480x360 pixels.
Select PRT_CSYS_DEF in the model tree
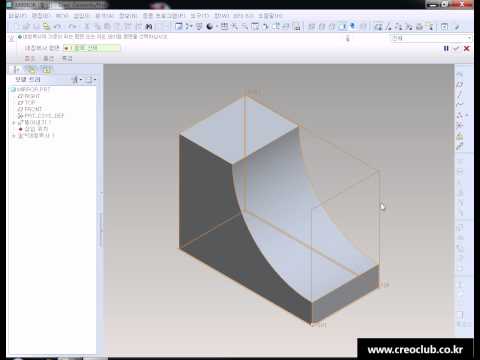pos(41,116)
